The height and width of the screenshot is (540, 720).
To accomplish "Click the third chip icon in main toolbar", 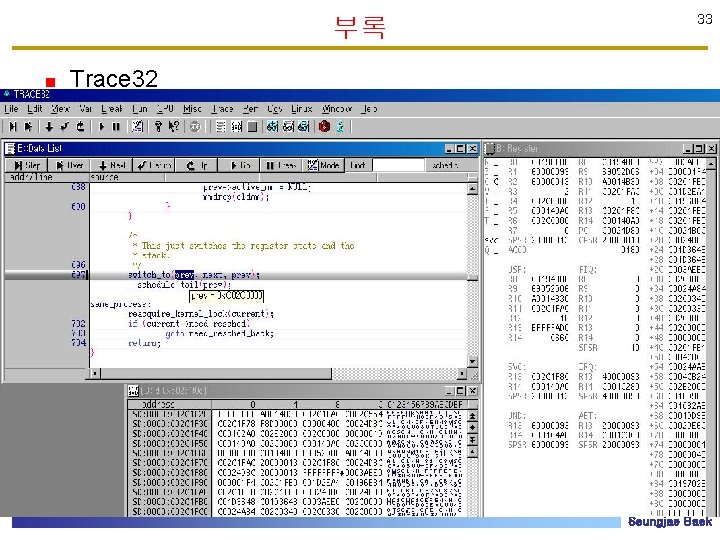I will [304, 126].
